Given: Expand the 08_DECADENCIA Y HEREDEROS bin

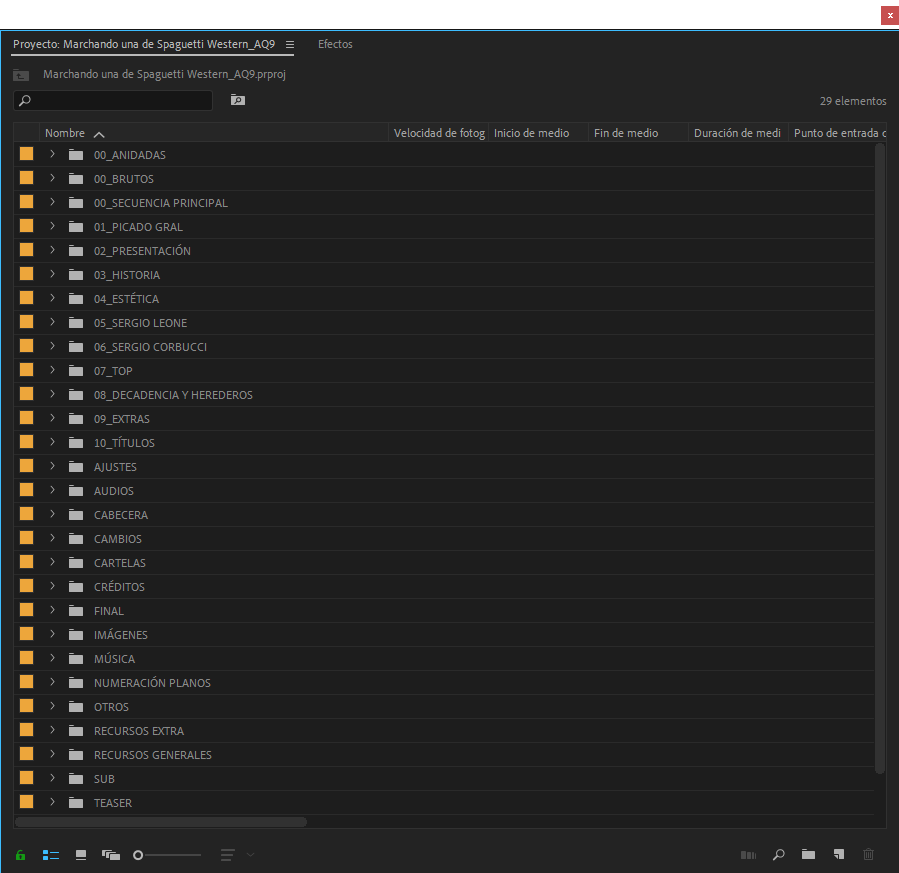Looking at the screenshot, I should coord(52,394).
